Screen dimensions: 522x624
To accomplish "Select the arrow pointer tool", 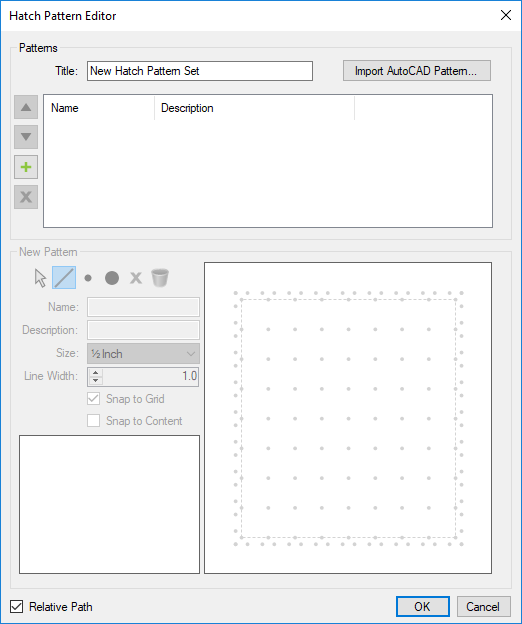I will coord(40,278).
